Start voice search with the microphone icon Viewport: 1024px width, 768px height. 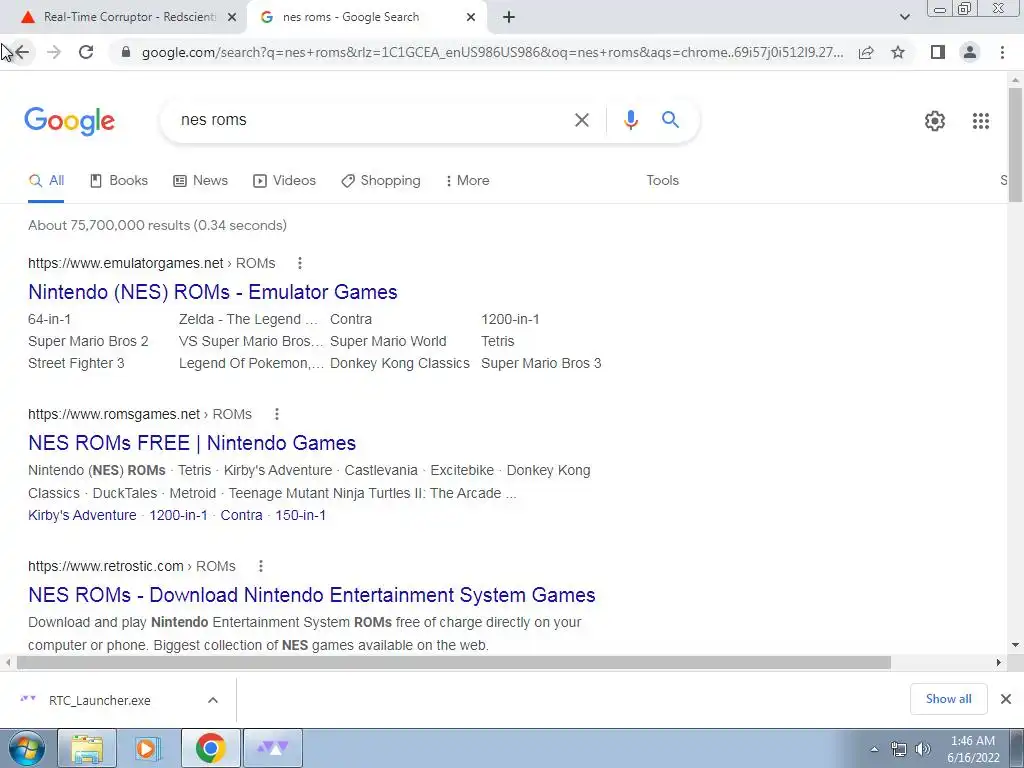630,120
